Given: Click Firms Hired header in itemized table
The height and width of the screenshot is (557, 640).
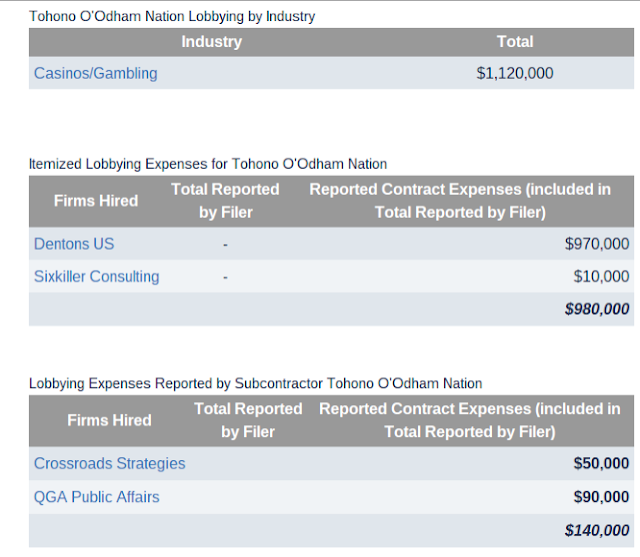Looking at the screenshot, I should click(x=96, y=201).
